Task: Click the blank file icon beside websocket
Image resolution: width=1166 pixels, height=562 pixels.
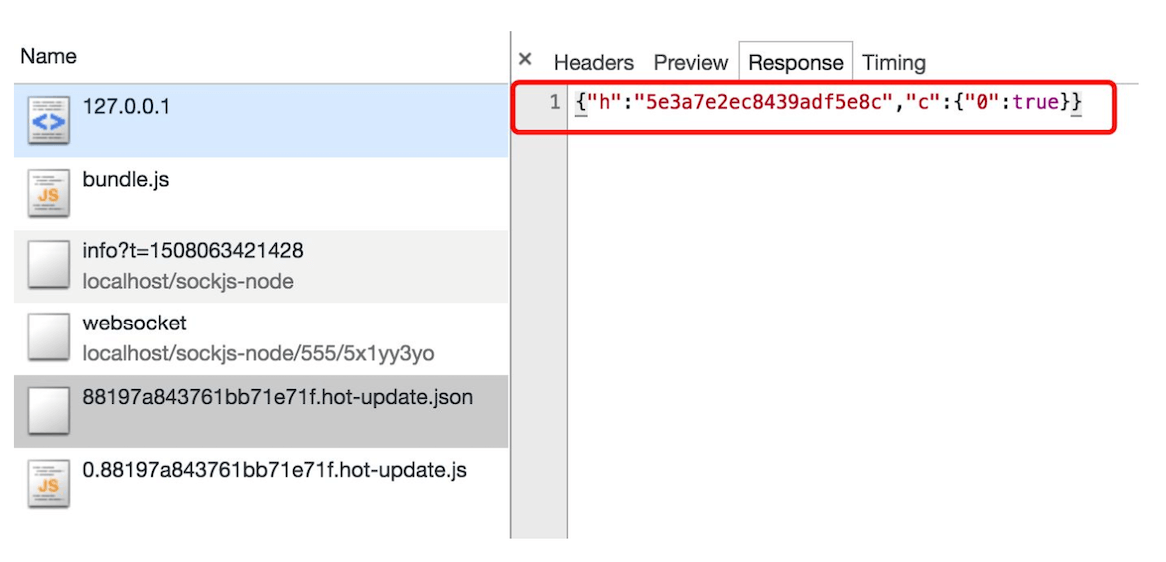Action: tap(48, 339)
